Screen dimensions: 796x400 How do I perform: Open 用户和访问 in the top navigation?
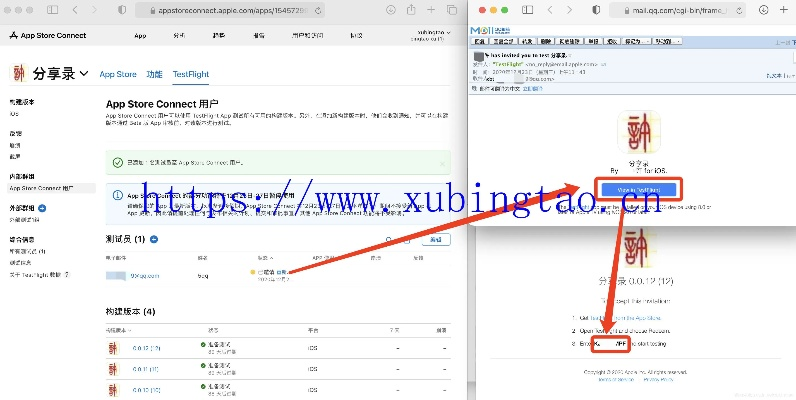point(308,36)
